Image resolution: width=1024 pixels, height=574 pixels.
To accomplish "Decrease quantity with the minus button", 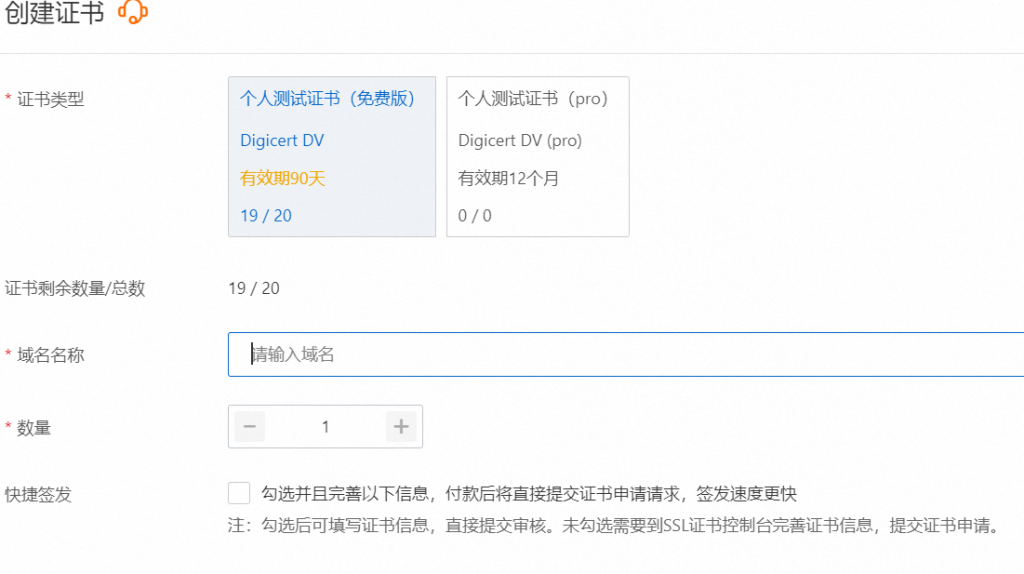I will 250,427.
